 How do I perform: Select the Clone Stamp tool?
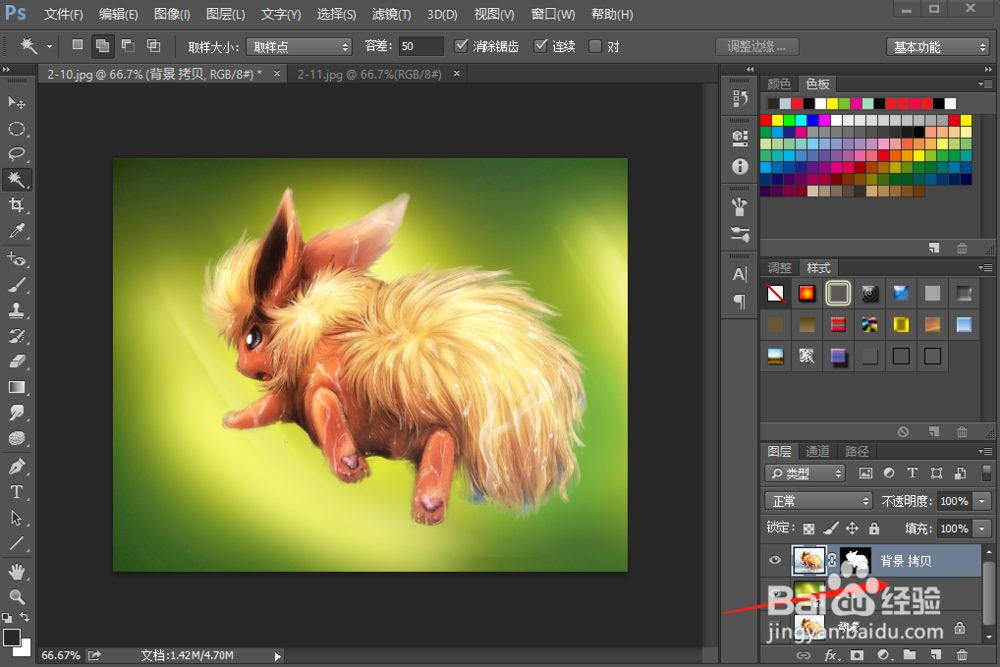point(17,311)
